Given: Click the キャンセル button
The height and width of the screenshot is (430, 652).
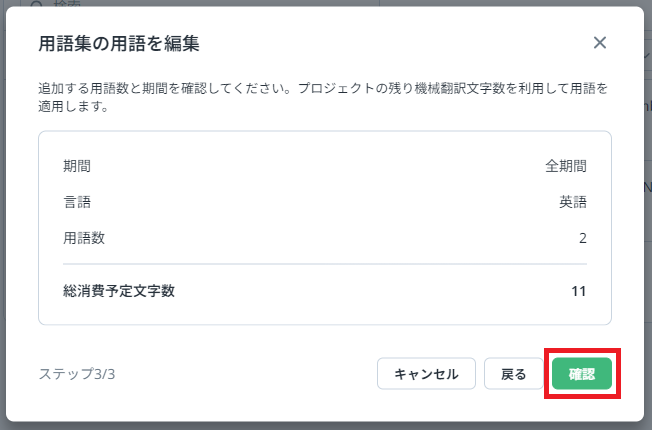Looking at the screenshot, I should (426, 374).
